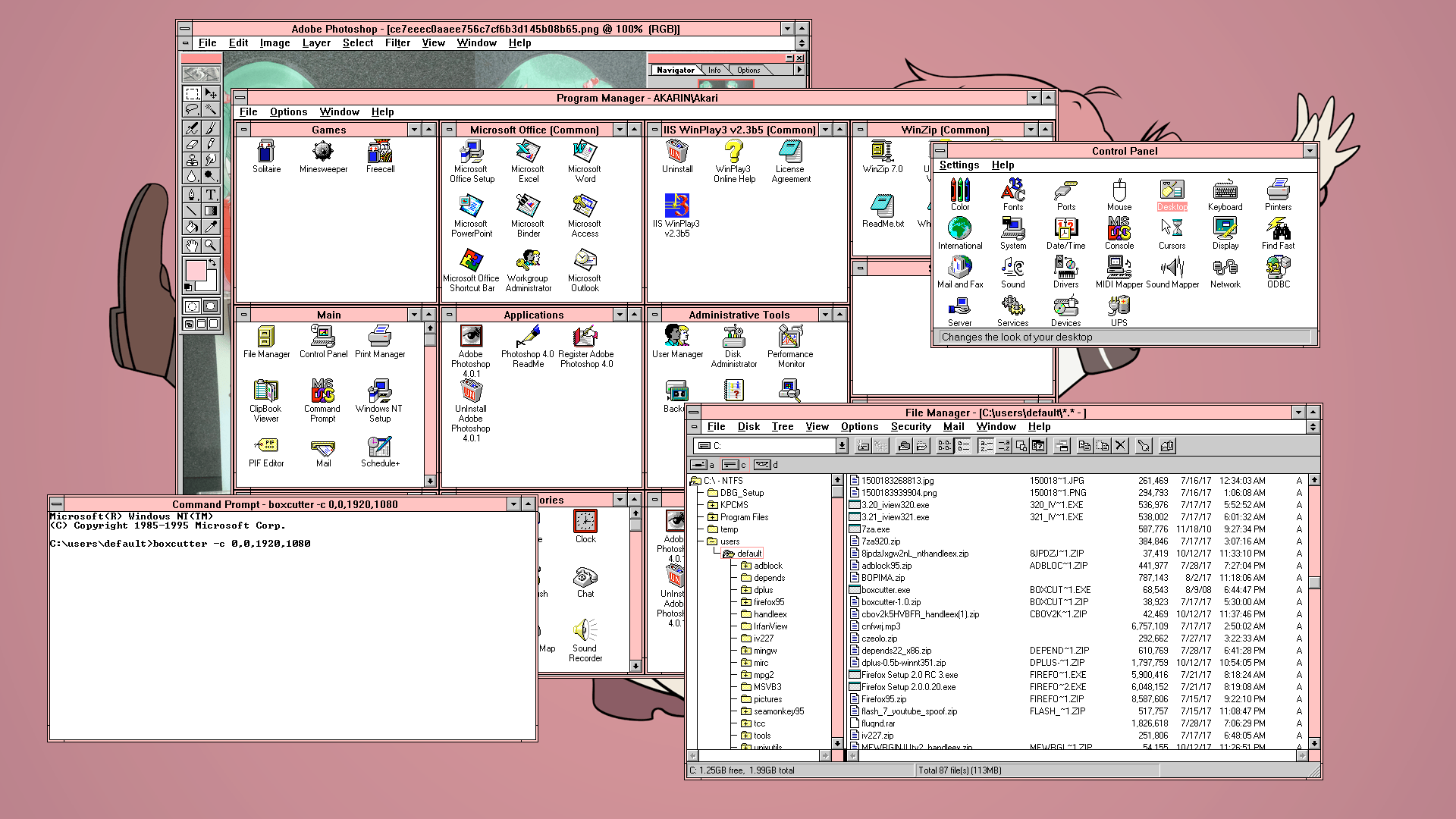Switch to drive d in File Manager
Viewport: 1456px width, 819px height.
[764, 465]
